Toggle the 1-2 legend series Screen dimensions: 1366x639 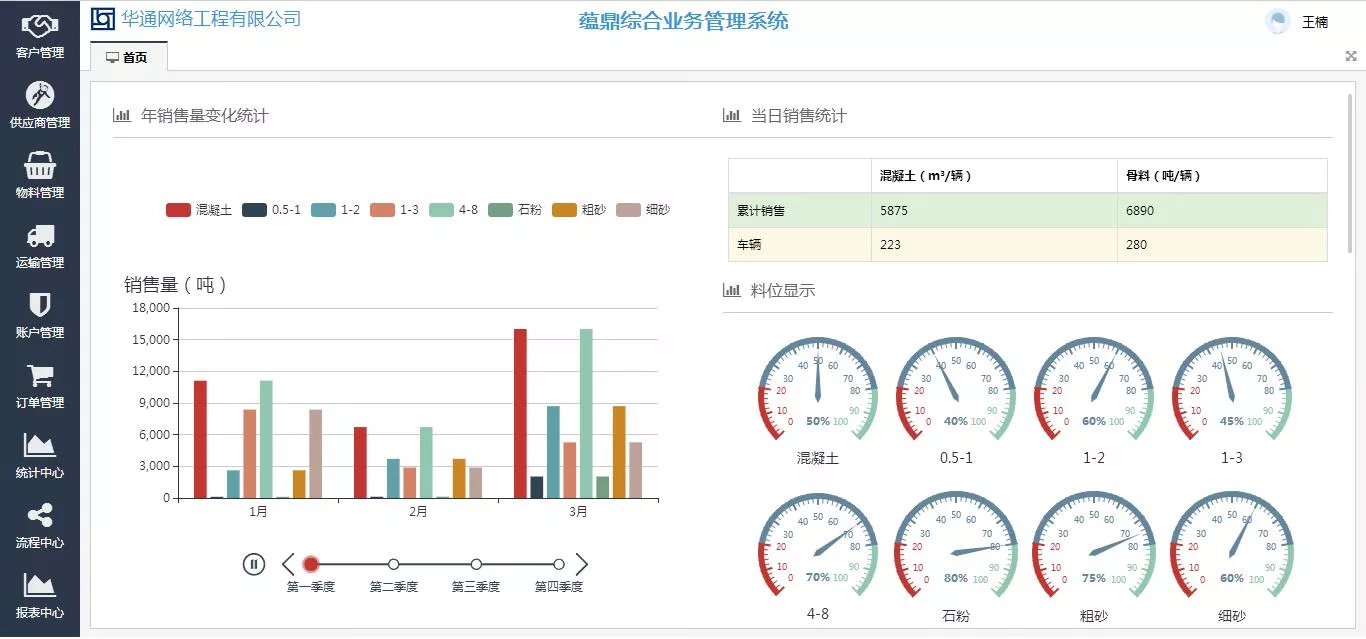tap(336, 210)
